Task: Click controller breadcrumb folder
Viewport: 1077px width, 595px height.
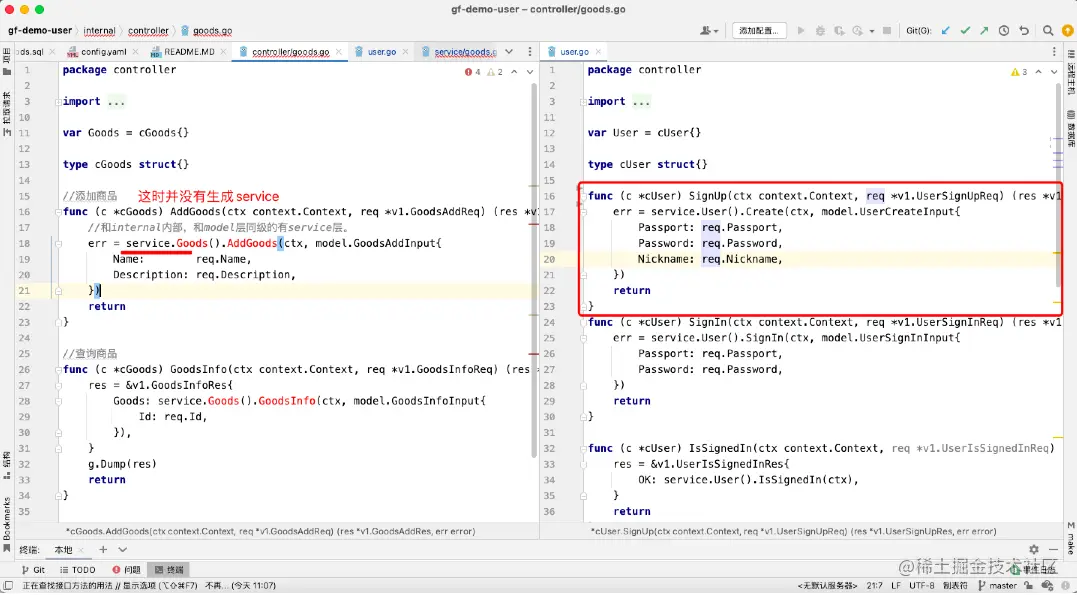Action: [148, 31]
